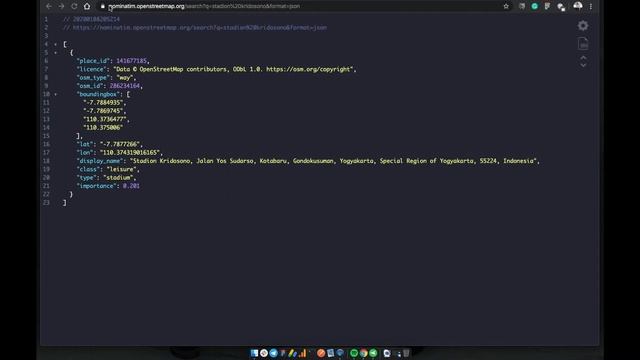Image resolution: width=640 pixels, height=360 pixels.
Task: Collapse all JSON nodes with up chevron
Action: 583,58
